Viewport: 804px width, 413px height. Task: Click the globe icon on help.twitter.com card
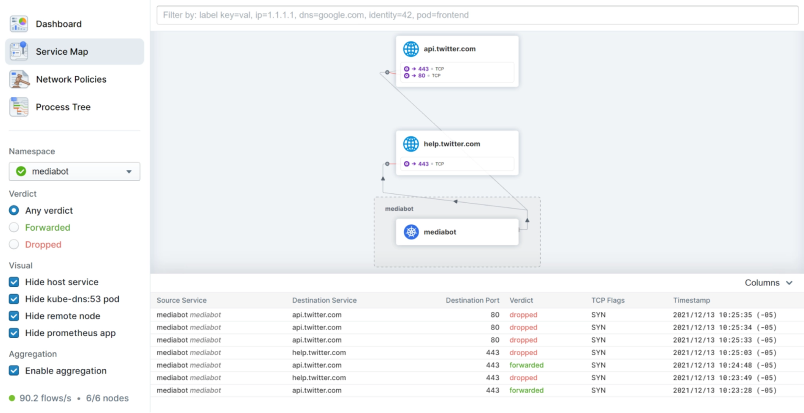point(411,144)
